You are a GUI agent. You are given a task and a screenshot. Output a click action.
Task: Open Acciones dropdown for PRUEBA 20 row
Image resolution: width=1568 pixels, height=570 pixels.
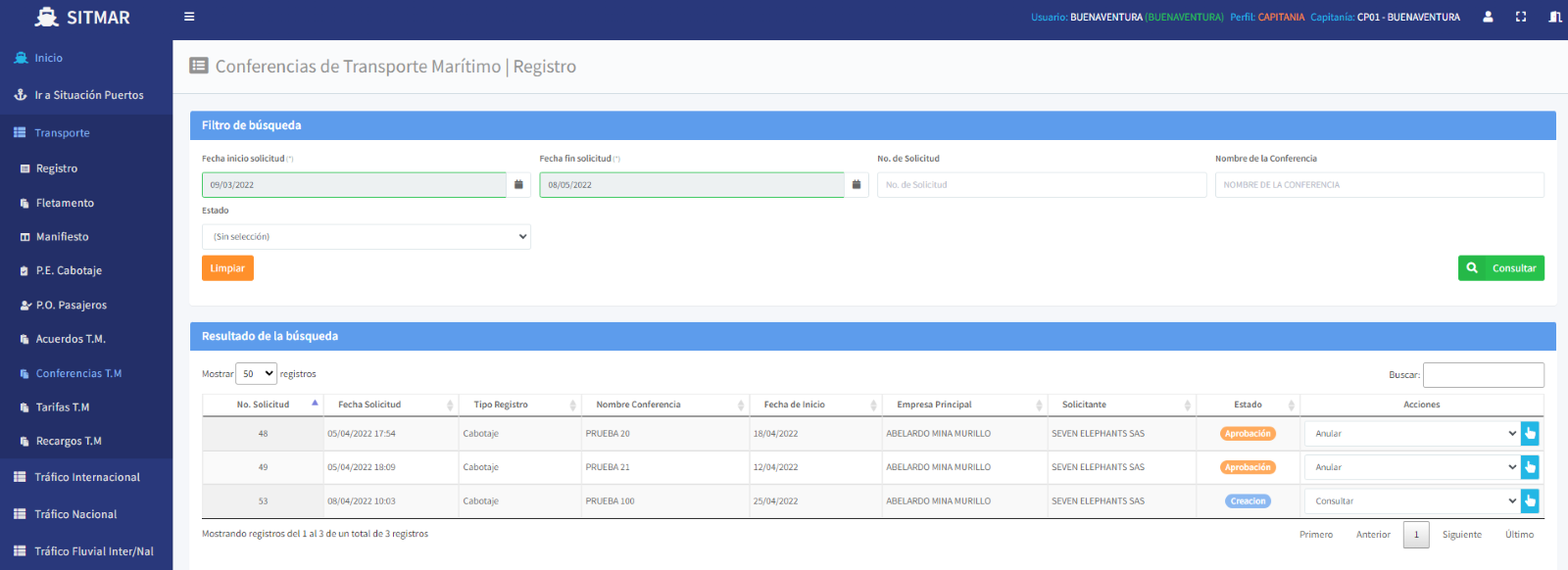coord(1411,434)
